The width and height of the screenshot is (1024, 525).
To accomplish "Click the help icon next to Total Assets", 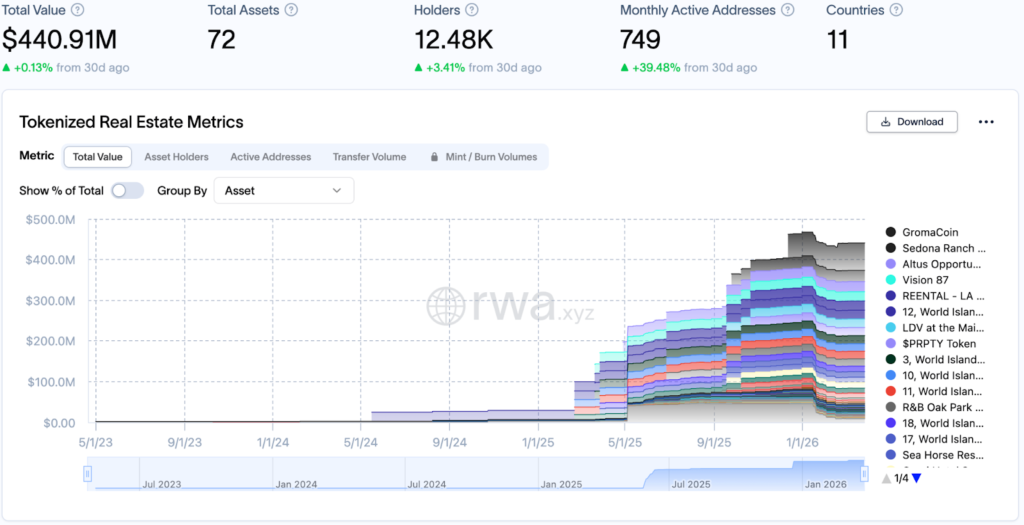I will 291,10.
